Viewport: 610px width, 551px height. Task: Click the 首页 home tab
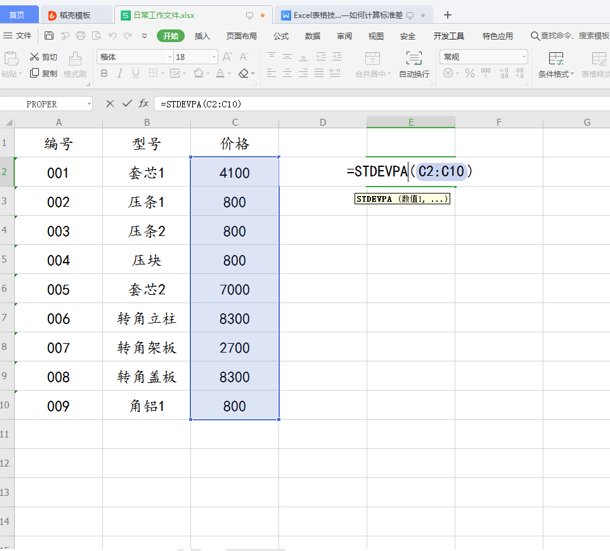[x=18, y=15]
